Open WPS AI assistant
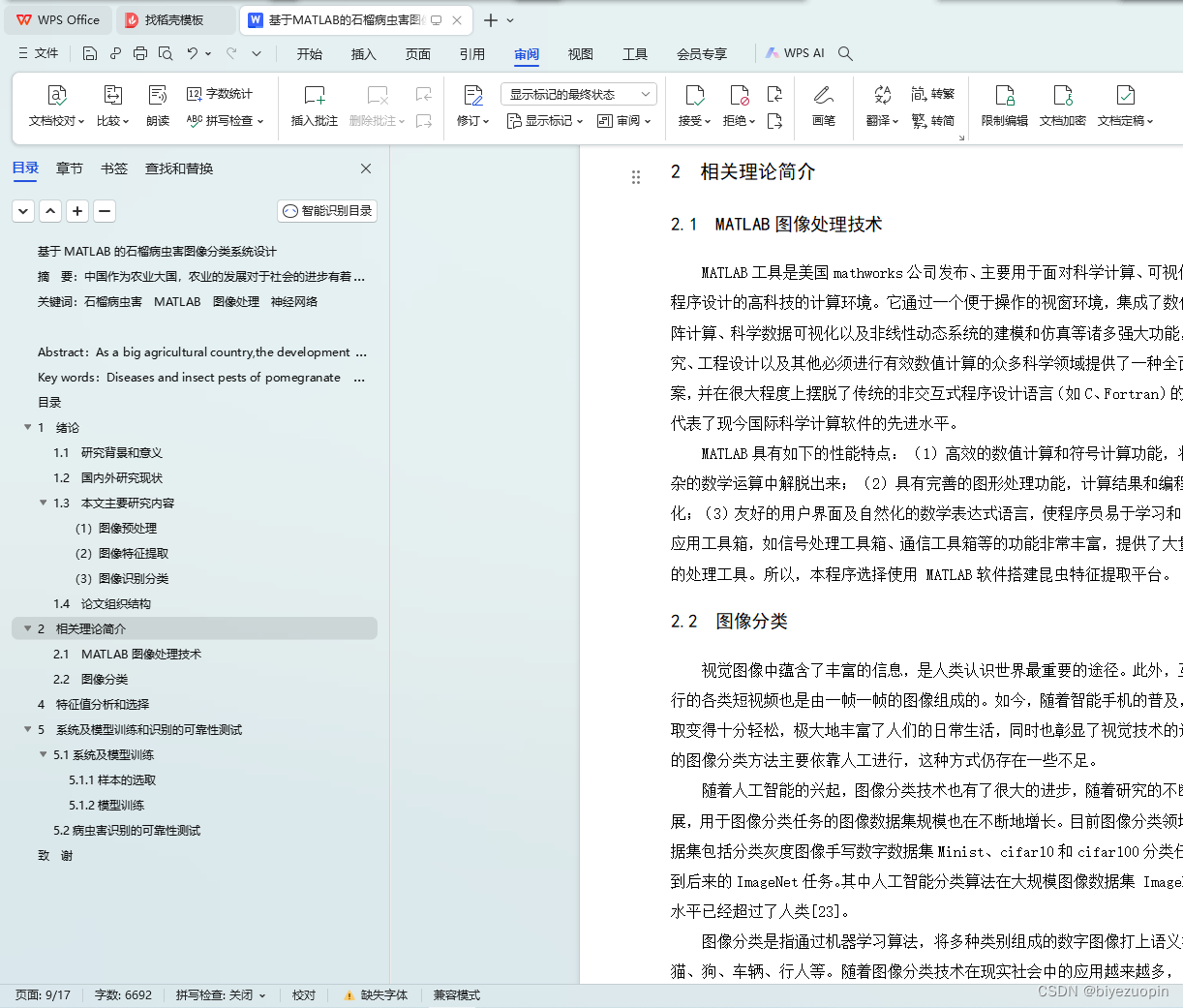The height and width of the screenshot is (1008, 1183). [x=795, y=53]
